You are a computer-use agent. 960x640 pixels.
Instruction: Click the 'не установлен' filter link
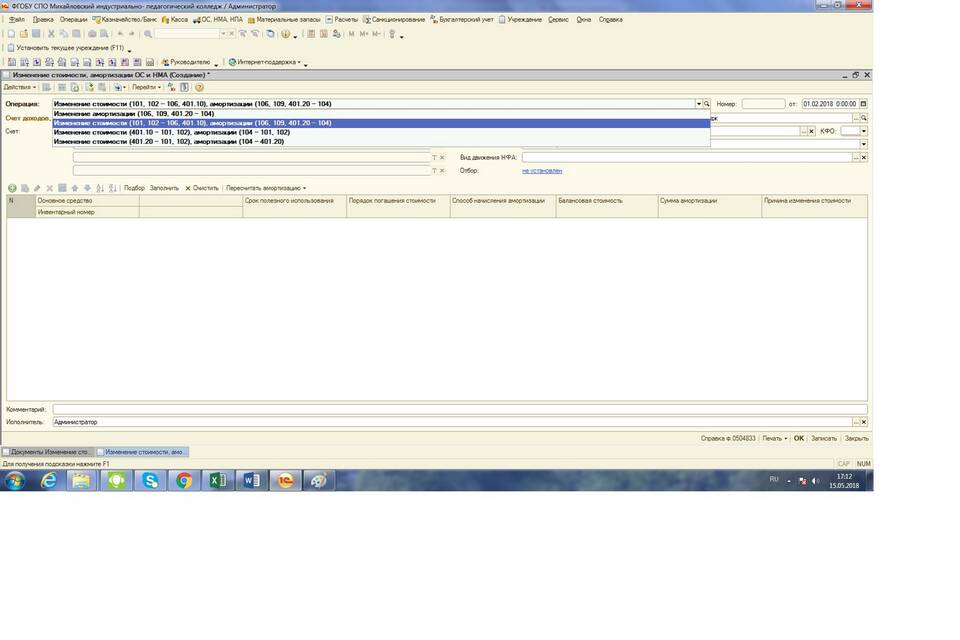542,171
